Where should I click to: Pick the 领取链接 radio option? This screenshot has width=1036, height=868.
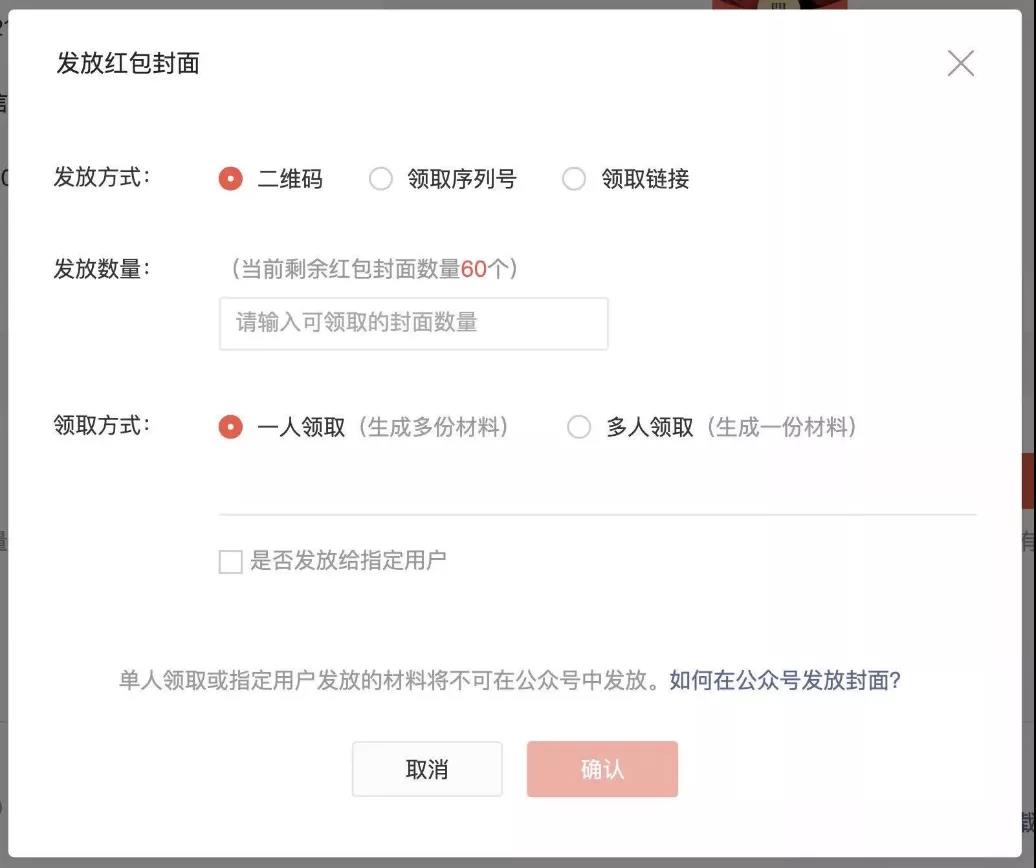pyautogui.click(x=574, y=179)
